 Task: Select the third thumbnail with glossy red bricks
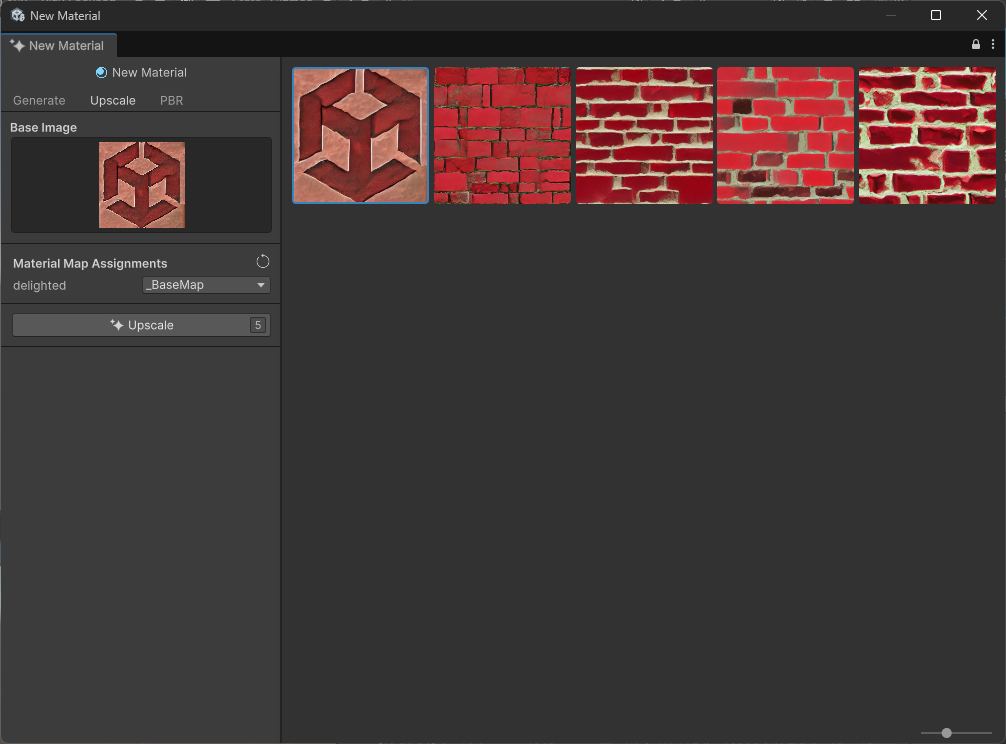coord(644,135)
